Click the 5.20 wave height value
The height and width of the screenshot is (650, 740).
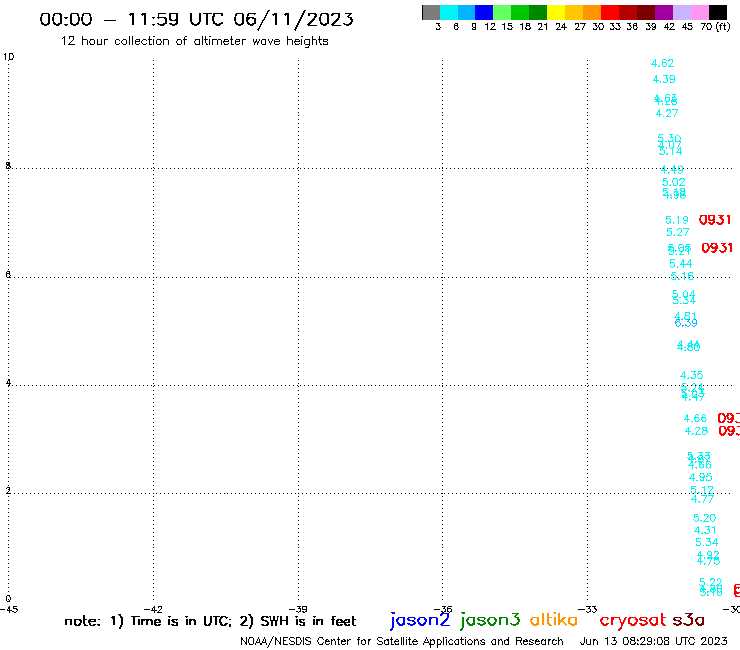(704, 518)
